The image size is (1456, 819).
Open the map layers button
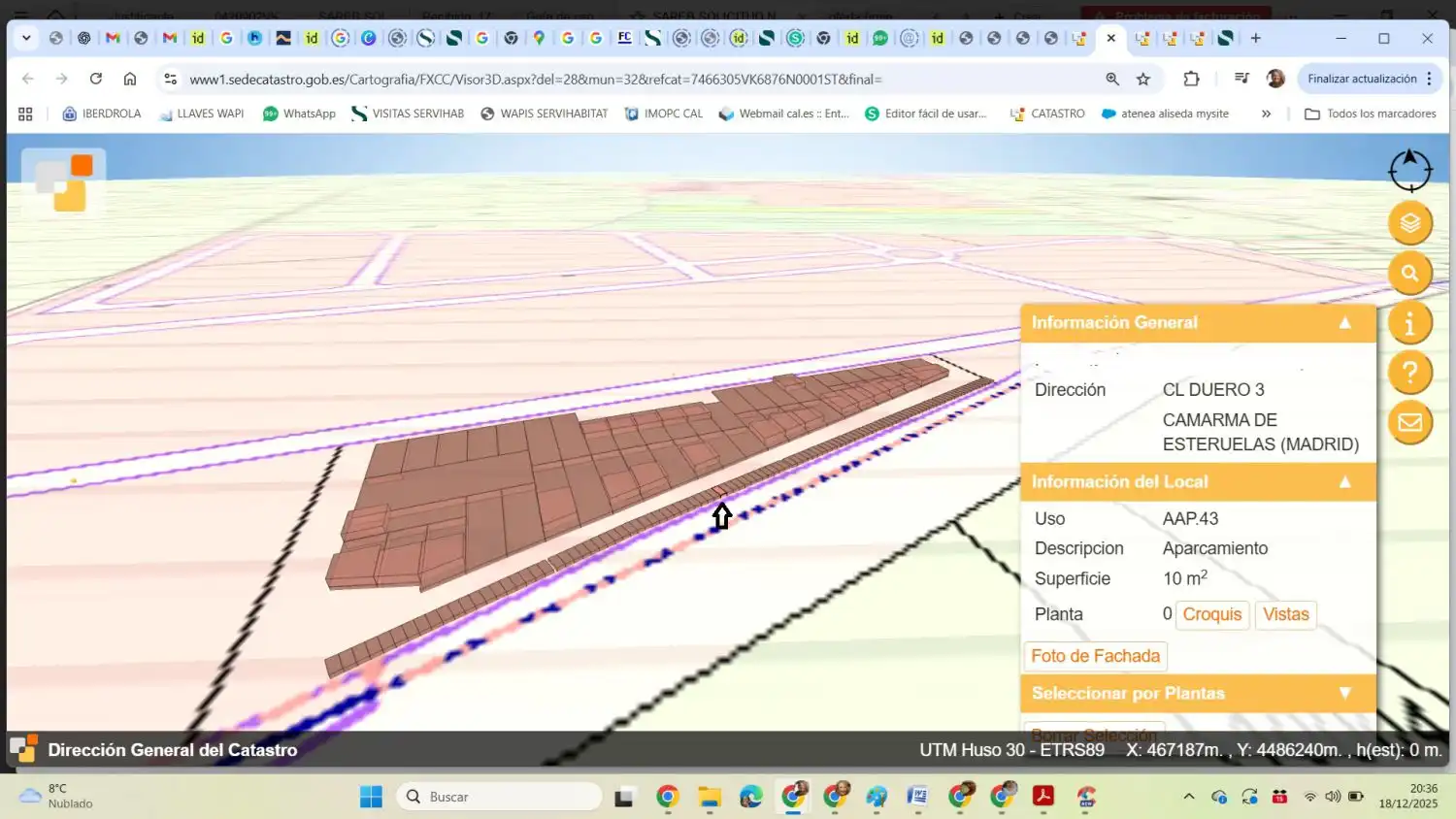point(1410,223)
